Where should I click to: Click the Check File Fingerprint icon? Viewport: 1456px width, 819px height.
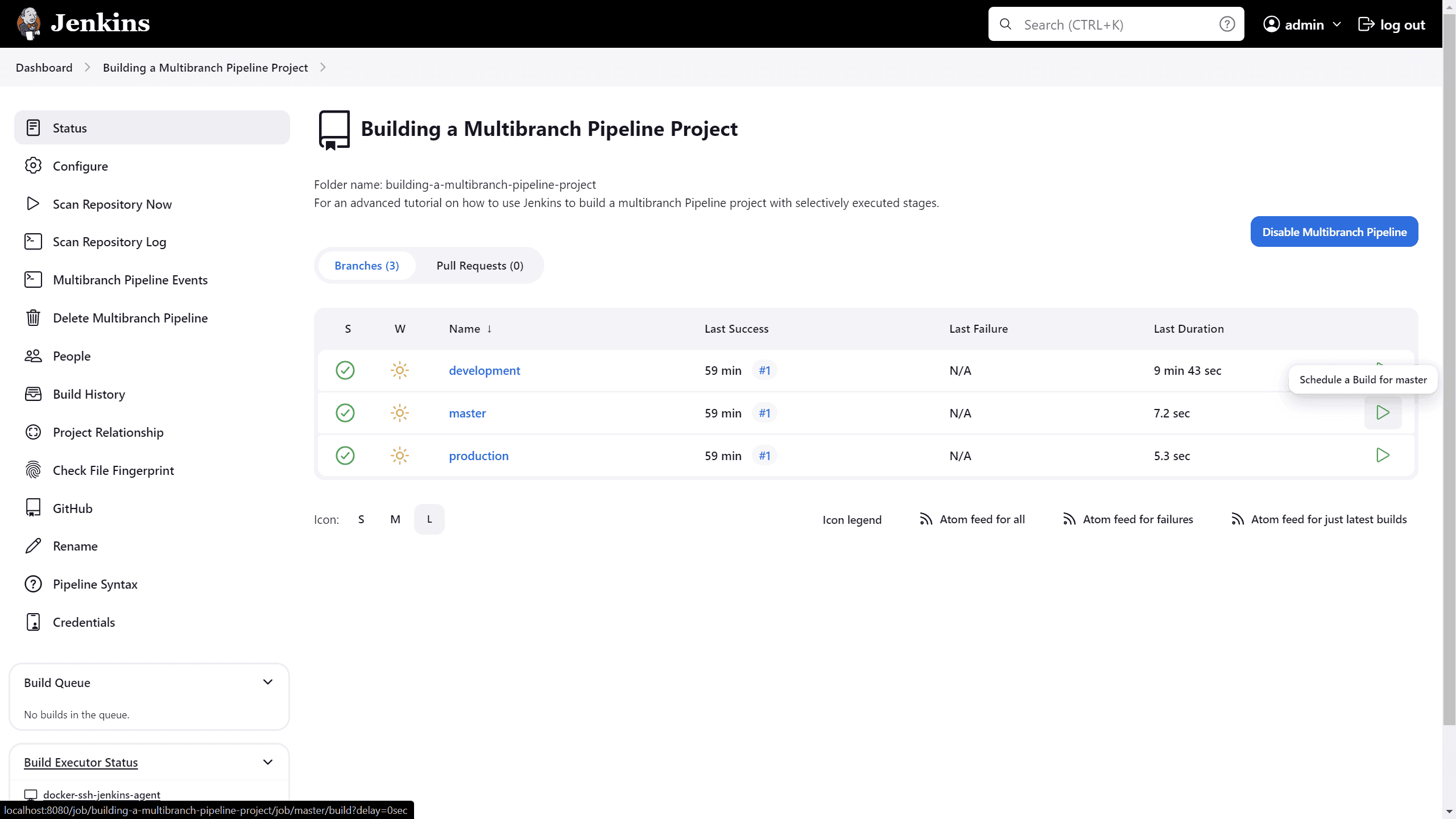33,470
